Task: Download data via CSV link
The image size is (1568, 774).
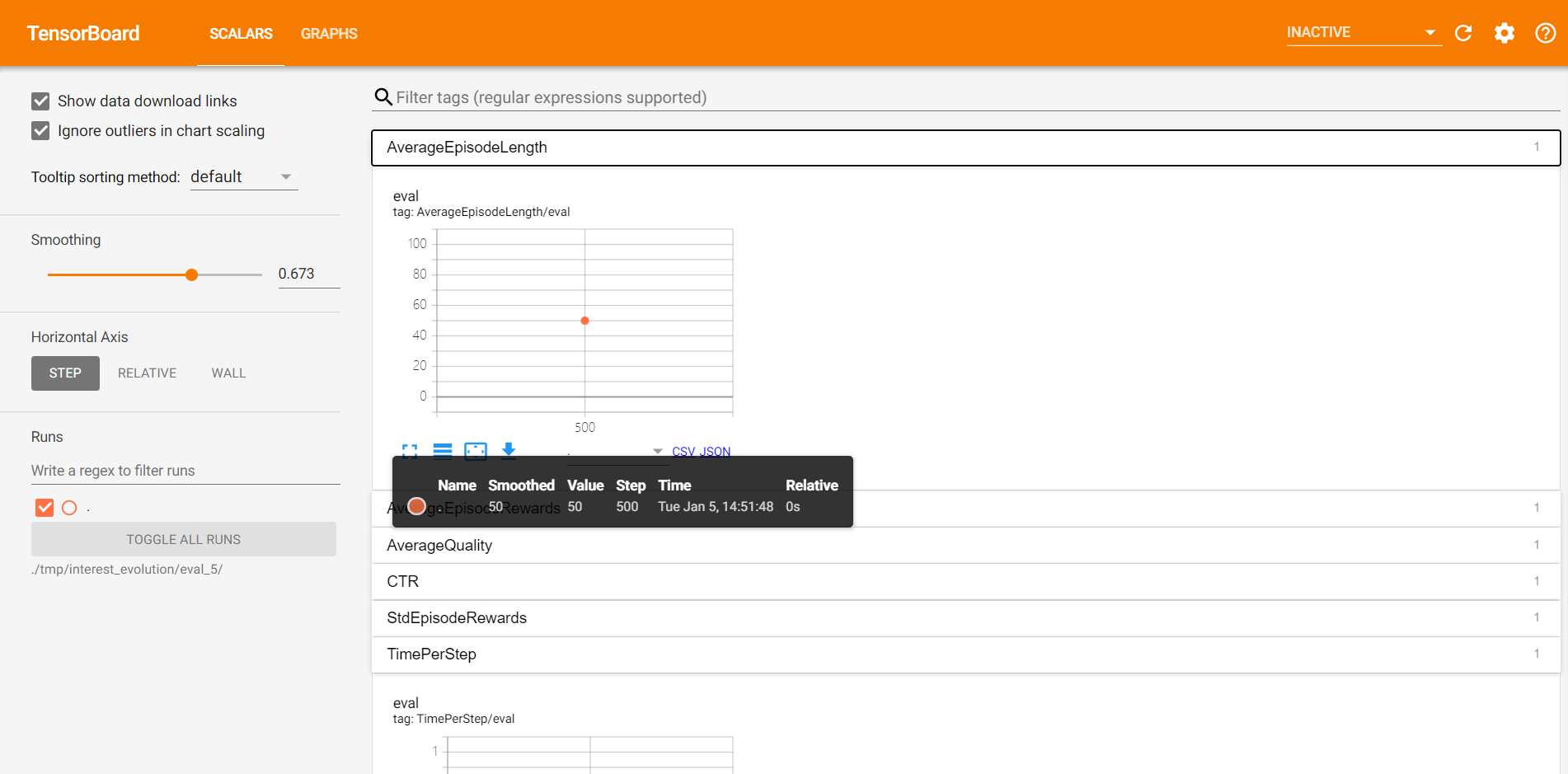Action: pyautogui.click(x=683, y=451)
